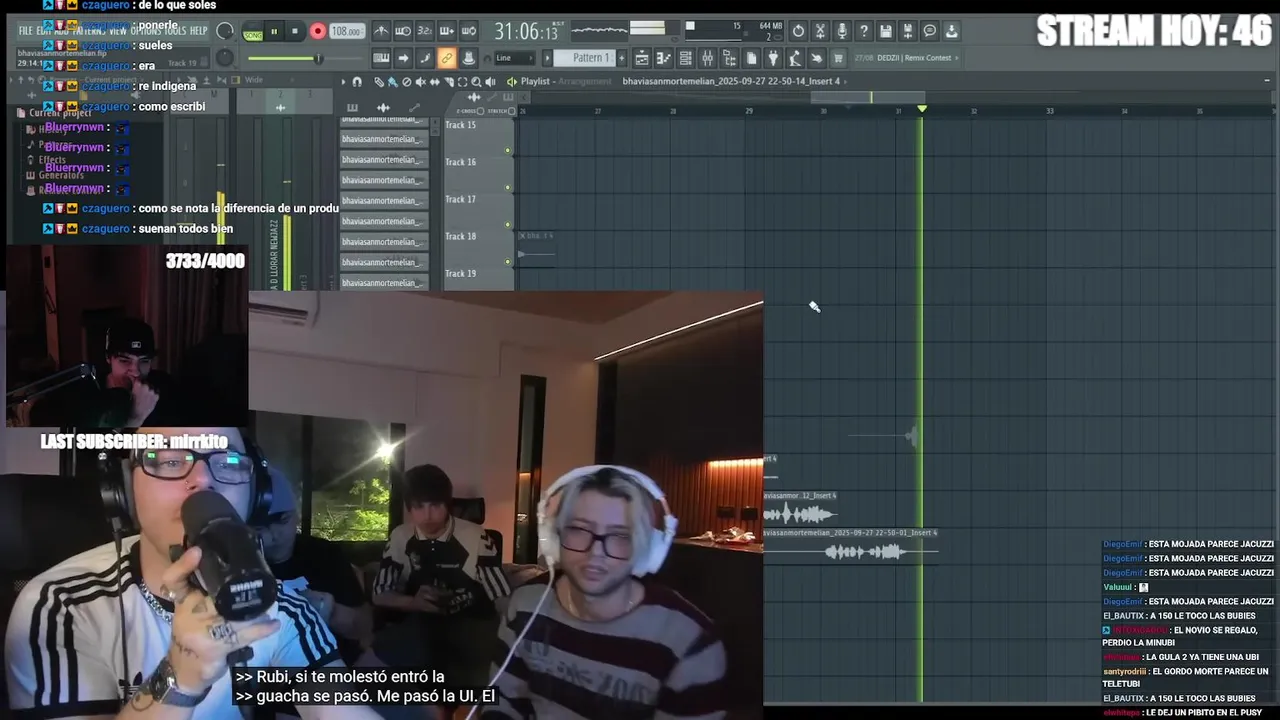Toggle loop recording
This screenshot has width=1280, height=720.
coord(468,31)
